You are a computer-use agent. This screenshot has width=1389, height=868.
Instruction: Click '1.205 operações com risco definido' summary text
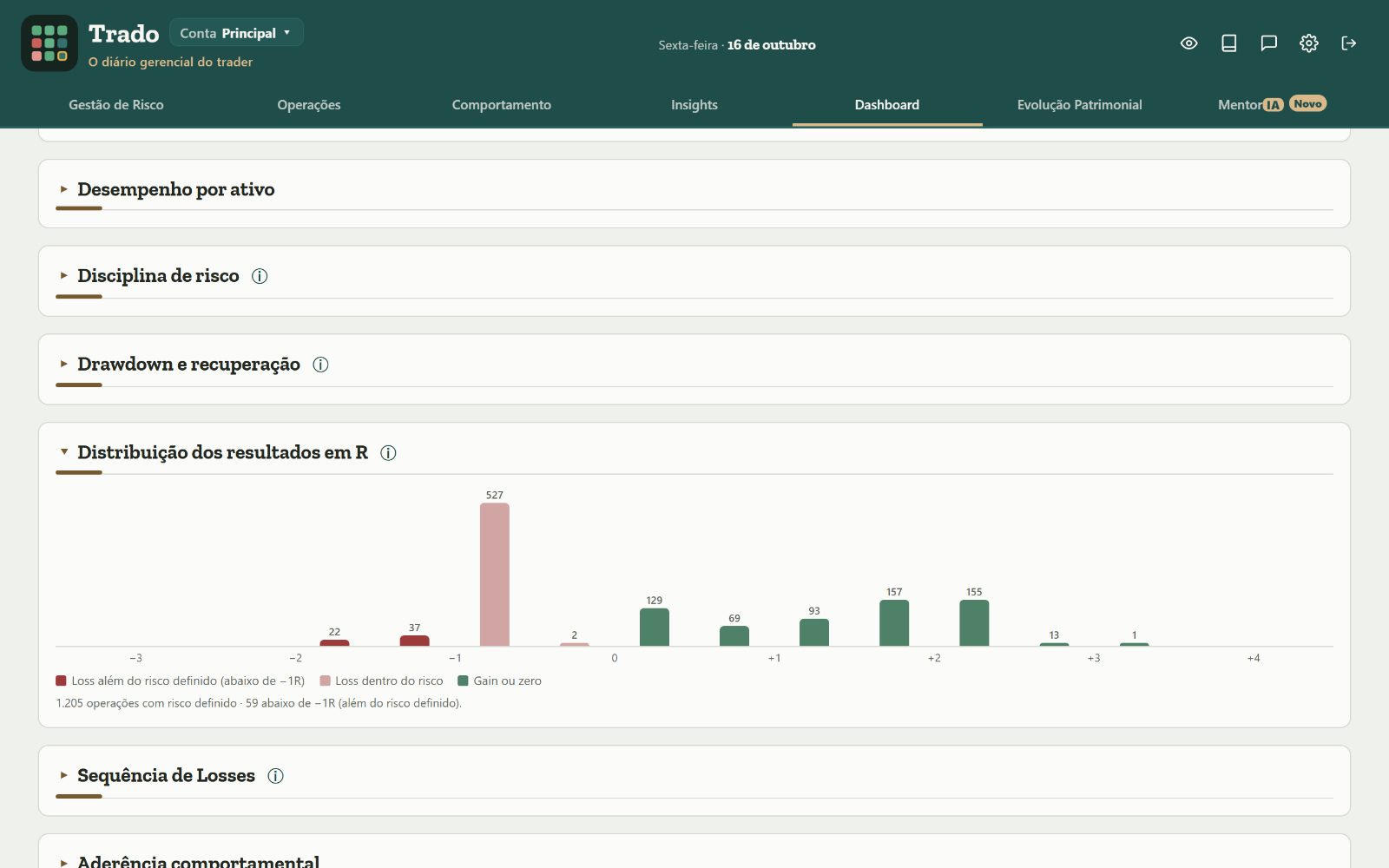pyautogui.click(x=146, y=703)
